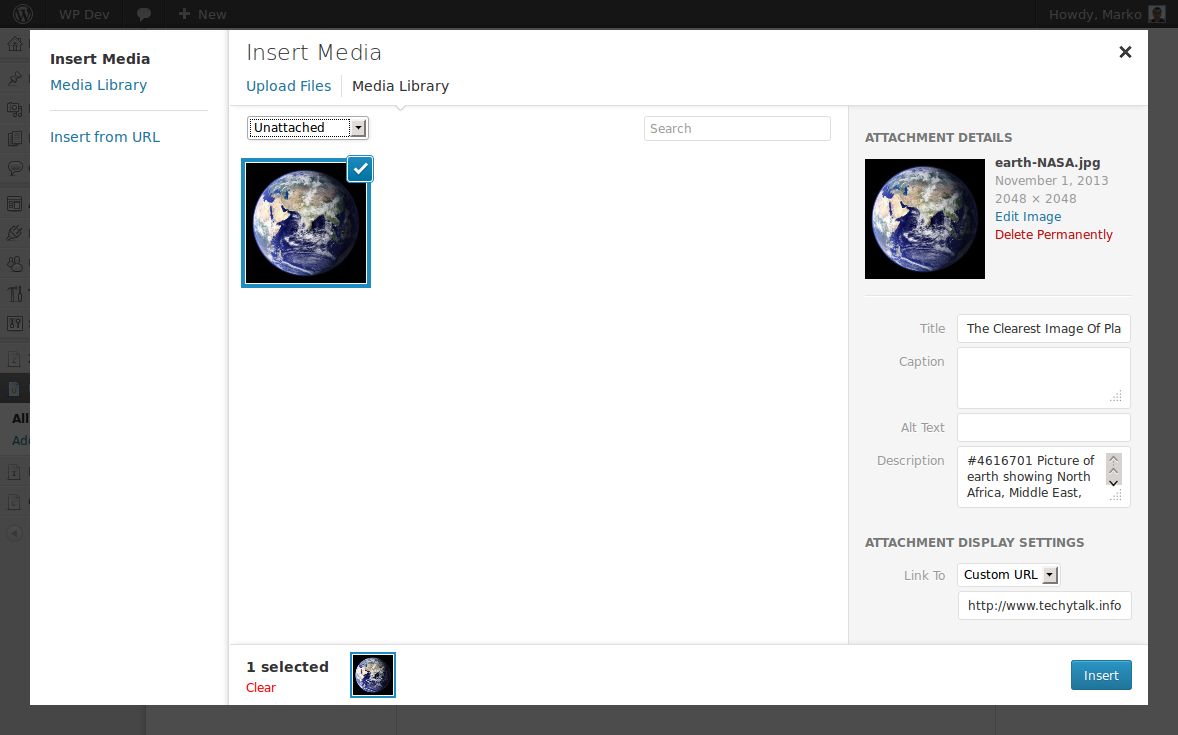
Task: Click the Posts pin icon in sidebar
Action: pyautogui.click(x=14, y=78)
